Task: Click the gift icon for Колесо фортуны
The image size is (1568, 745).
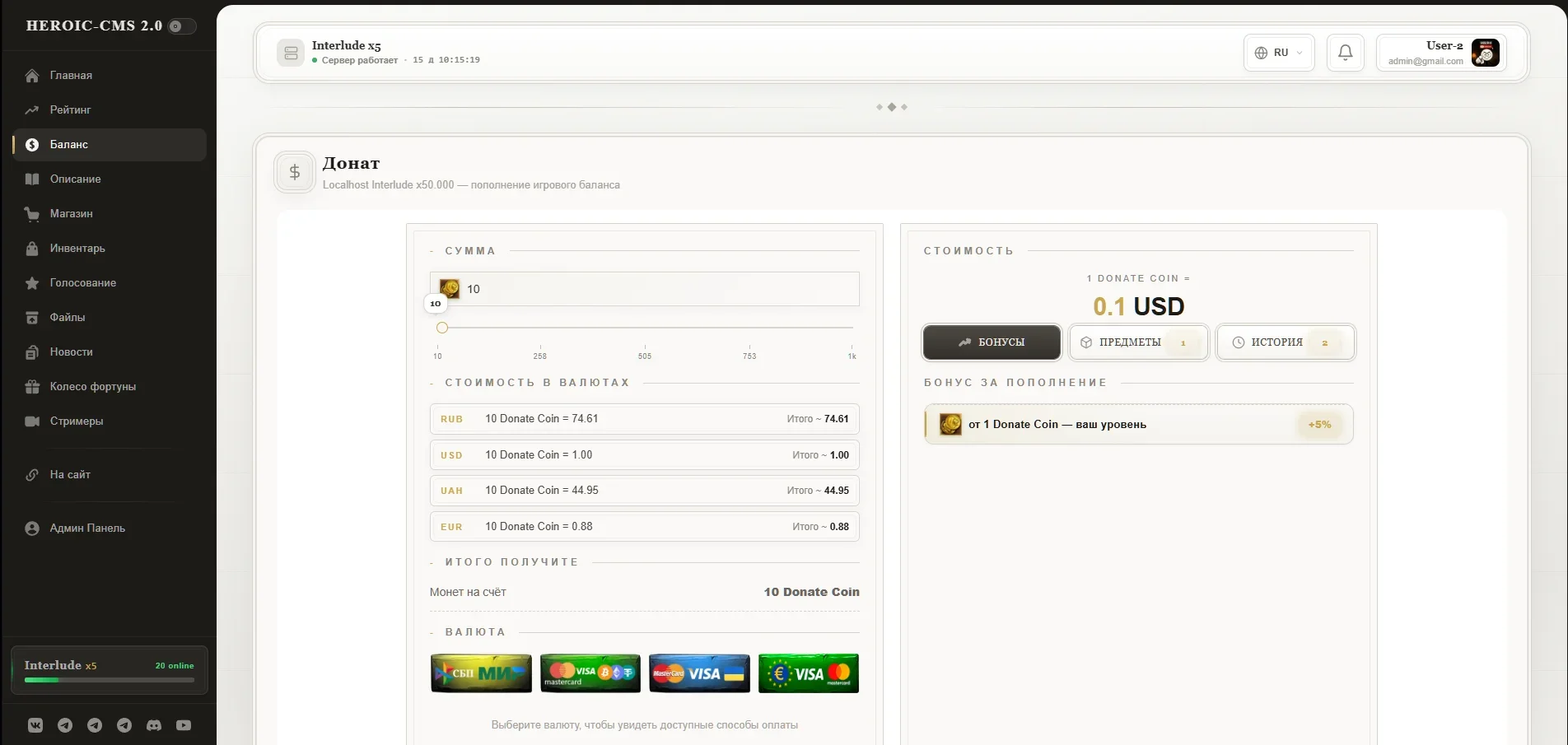Action: (x=32, y=387)
